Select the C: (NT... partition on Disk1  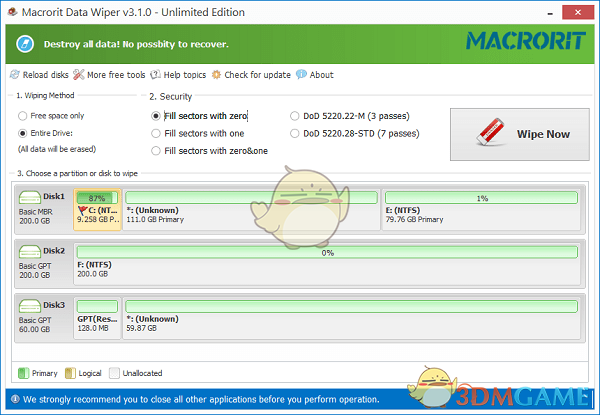[x=98, y=210]
